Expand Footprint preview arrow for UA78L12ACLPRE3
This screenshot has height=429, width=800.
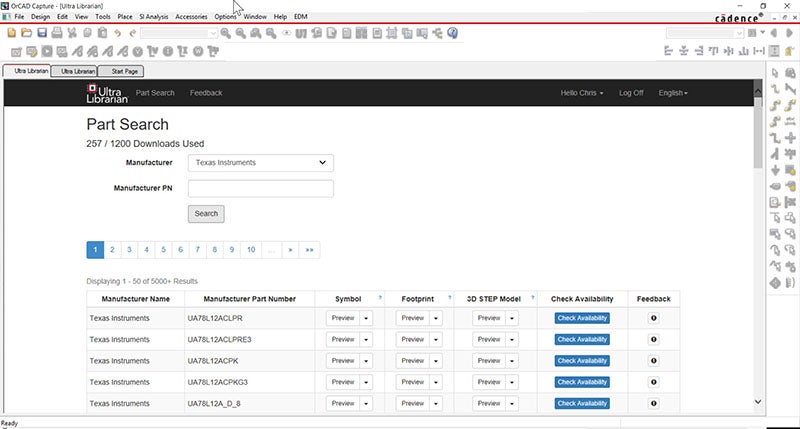(x=436, y=340)
